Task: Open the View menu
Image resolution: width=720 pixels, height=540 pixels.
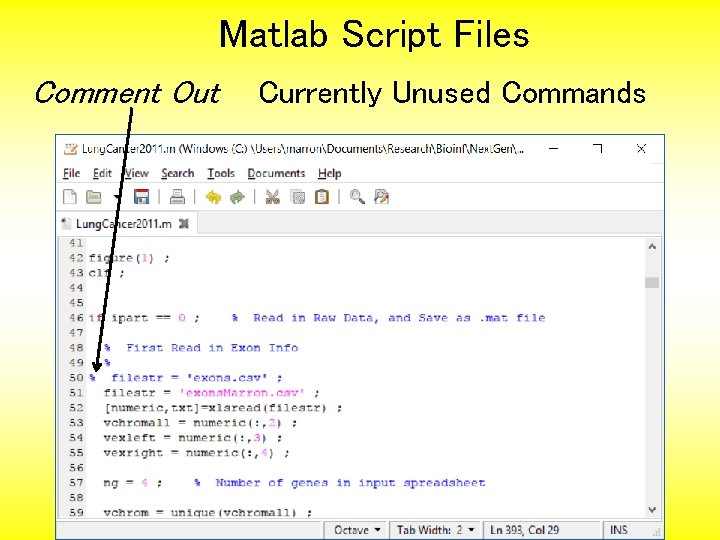Action: pyautogui.click(x=136, y=173)
